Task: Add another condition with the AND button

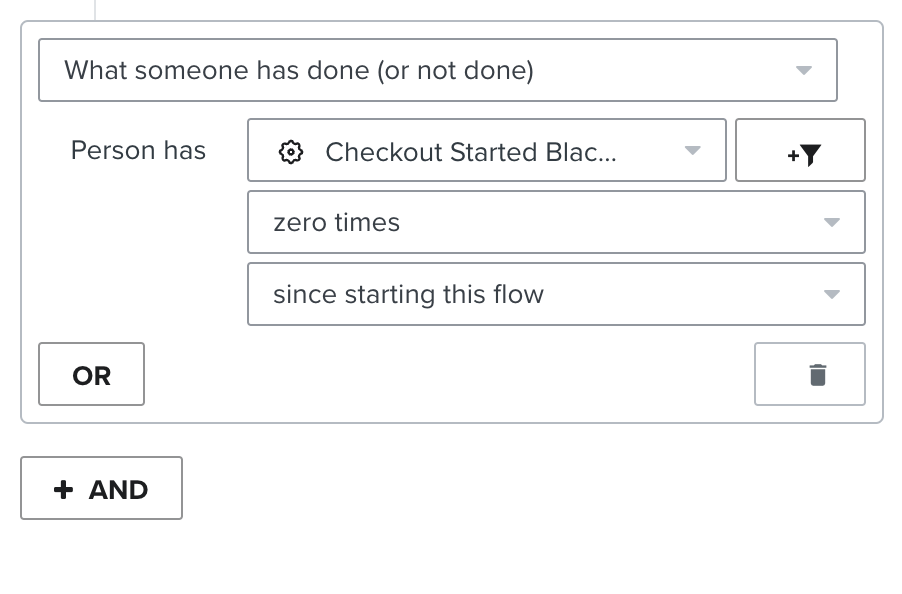Action: [101, 488]
